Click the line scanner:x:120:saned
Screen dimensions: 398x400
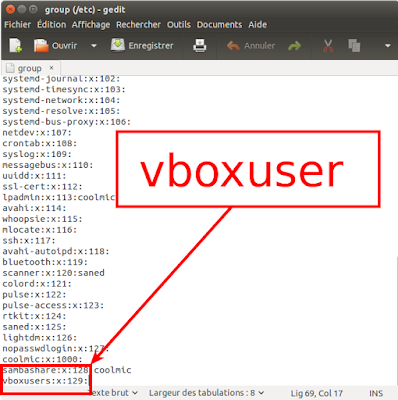[53, 273]
